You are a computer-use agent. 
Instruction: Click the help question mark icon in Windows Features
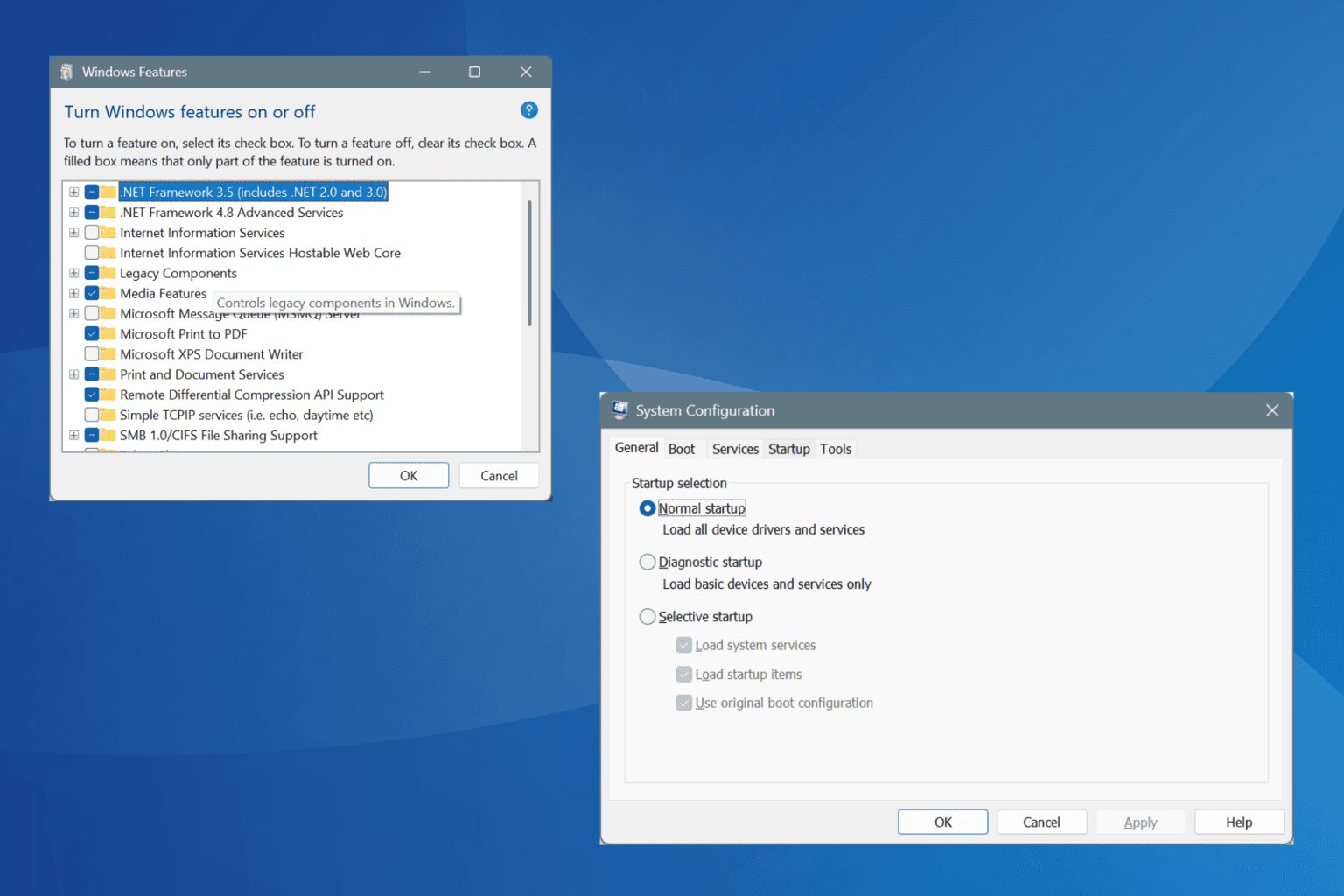point(528,110)
